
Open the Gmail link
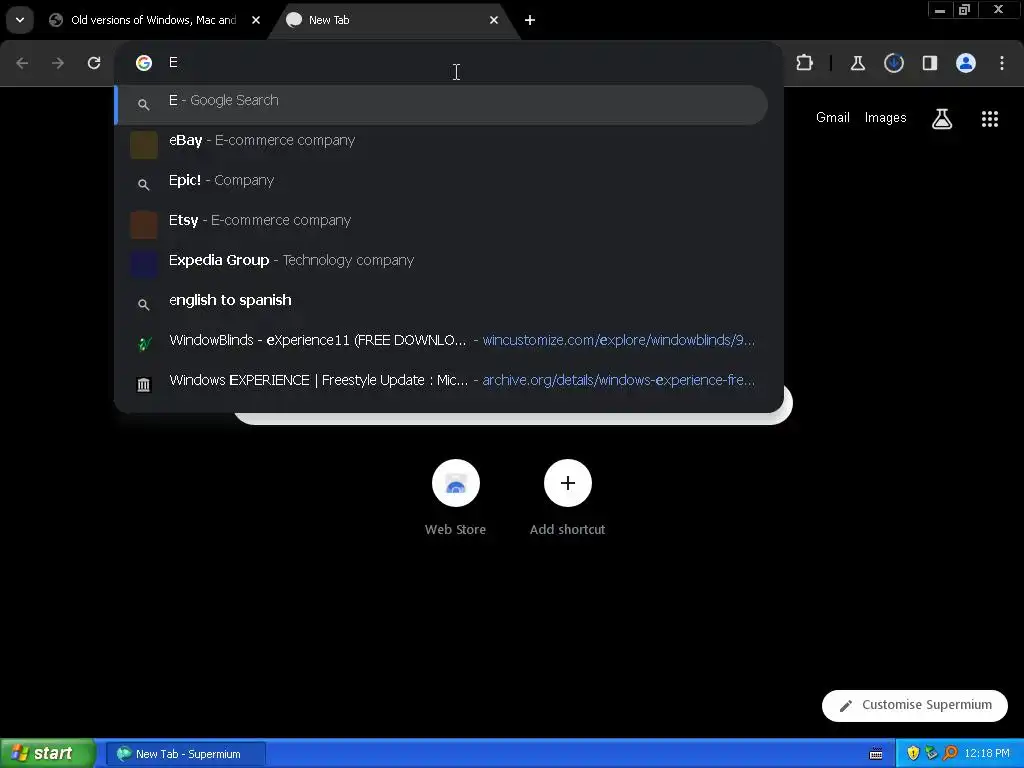[x=833, y=118]
